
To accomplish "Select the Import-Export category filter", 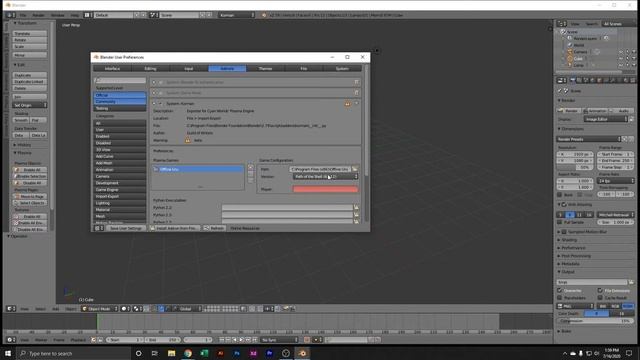I will (x=120, y=196).
